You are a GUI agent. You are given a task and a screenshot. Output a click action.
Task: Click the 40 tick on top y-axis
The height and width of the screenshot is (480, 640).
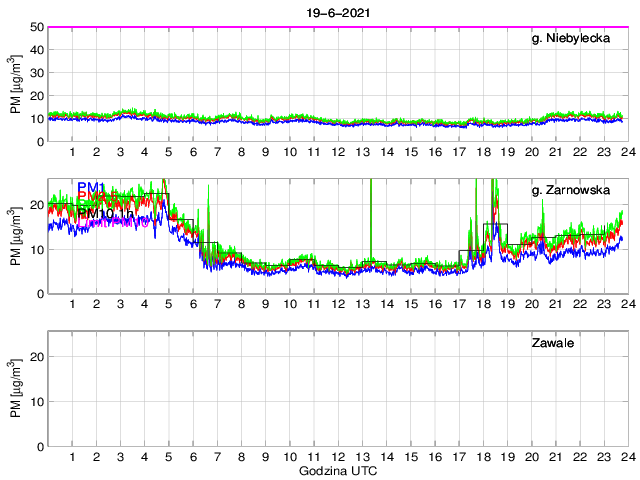point(36,50)
